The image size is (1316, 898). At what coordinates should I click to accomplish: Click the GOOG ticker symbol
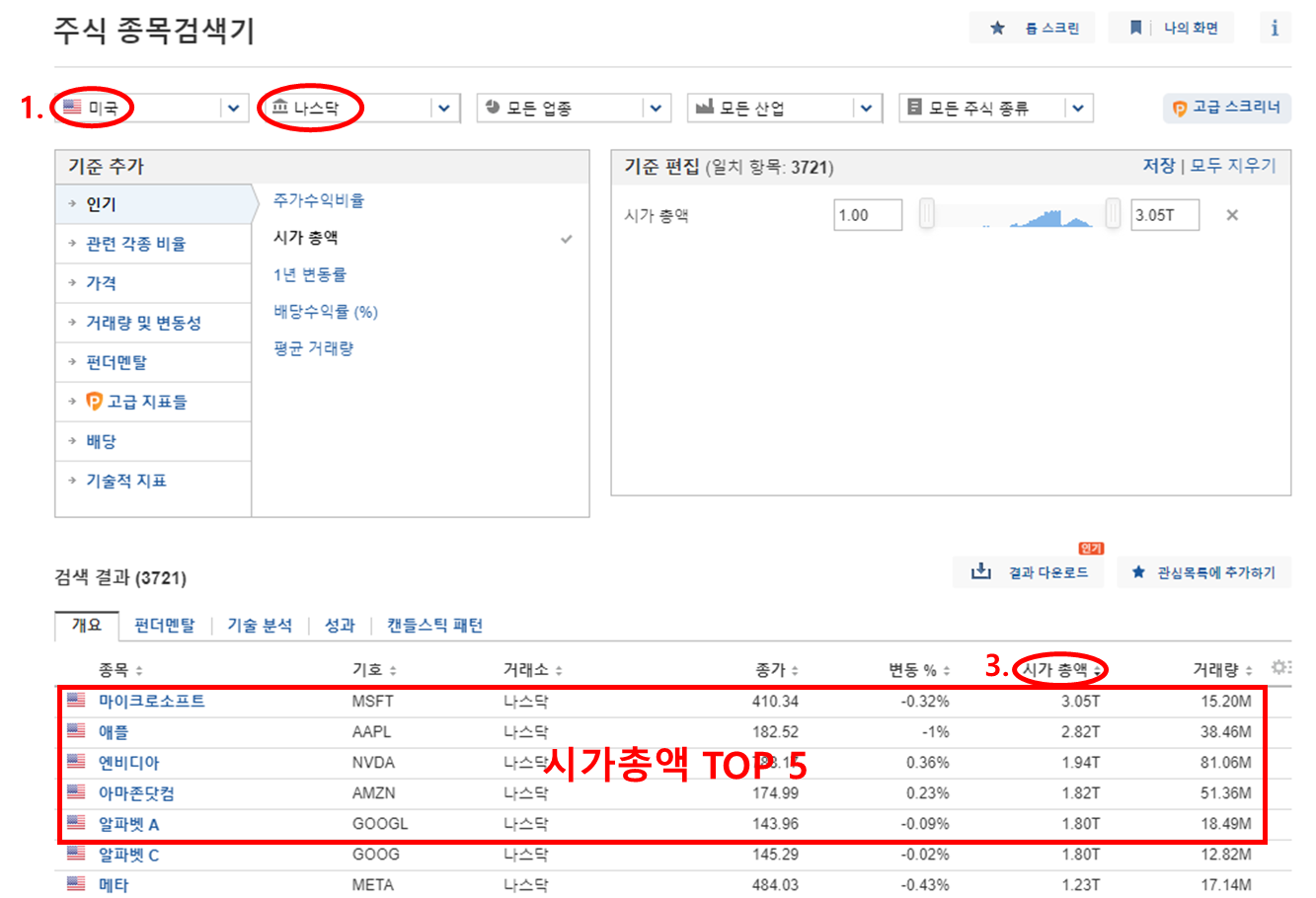pos(376,855)
